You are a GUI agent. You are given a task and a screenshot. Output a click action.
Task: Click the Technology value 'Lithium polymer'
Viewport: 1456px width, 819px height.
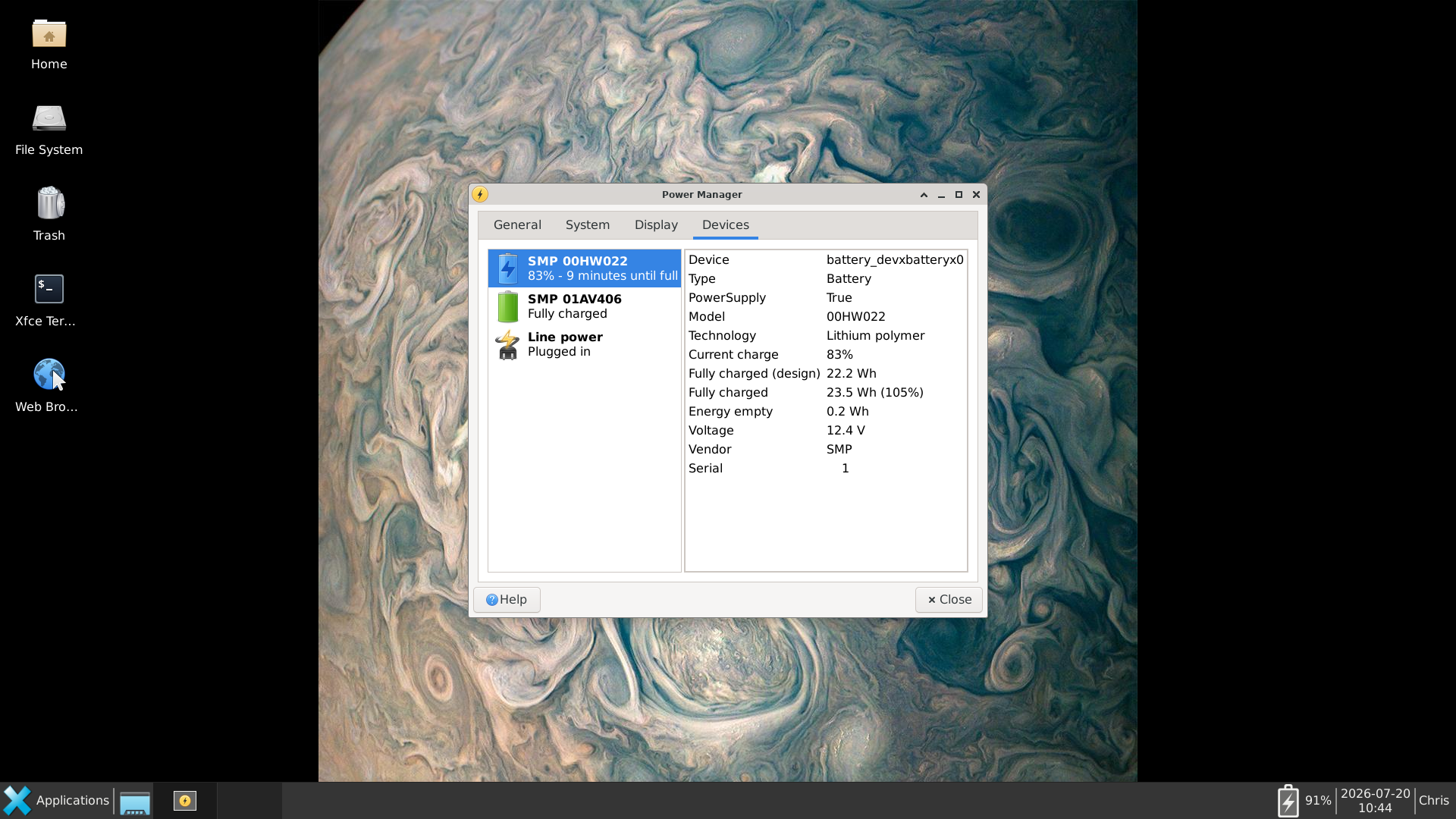875,336
